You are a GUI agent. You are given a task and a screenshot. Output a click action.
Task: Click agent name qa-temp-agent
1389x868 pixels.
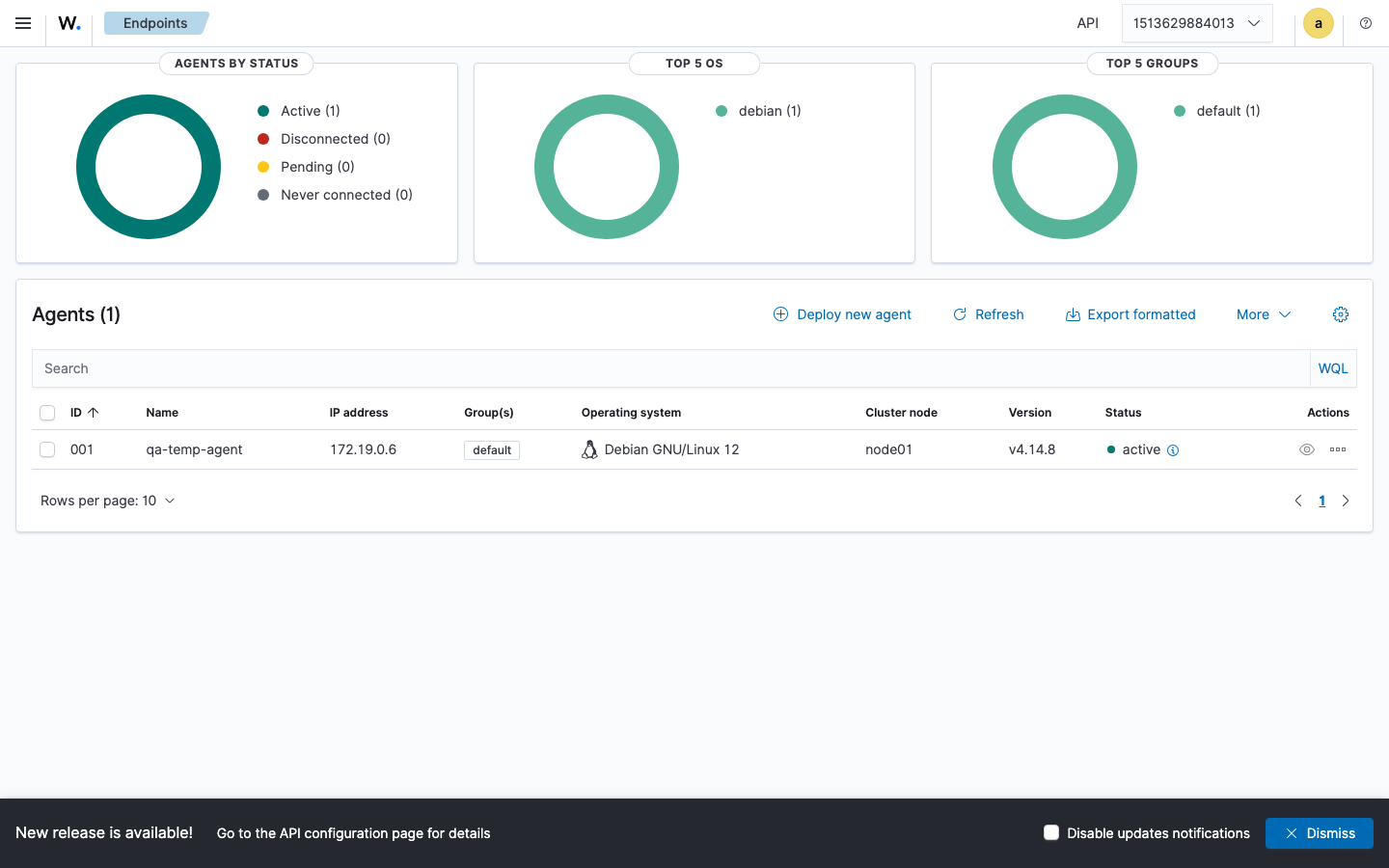[x=194, y=449]
